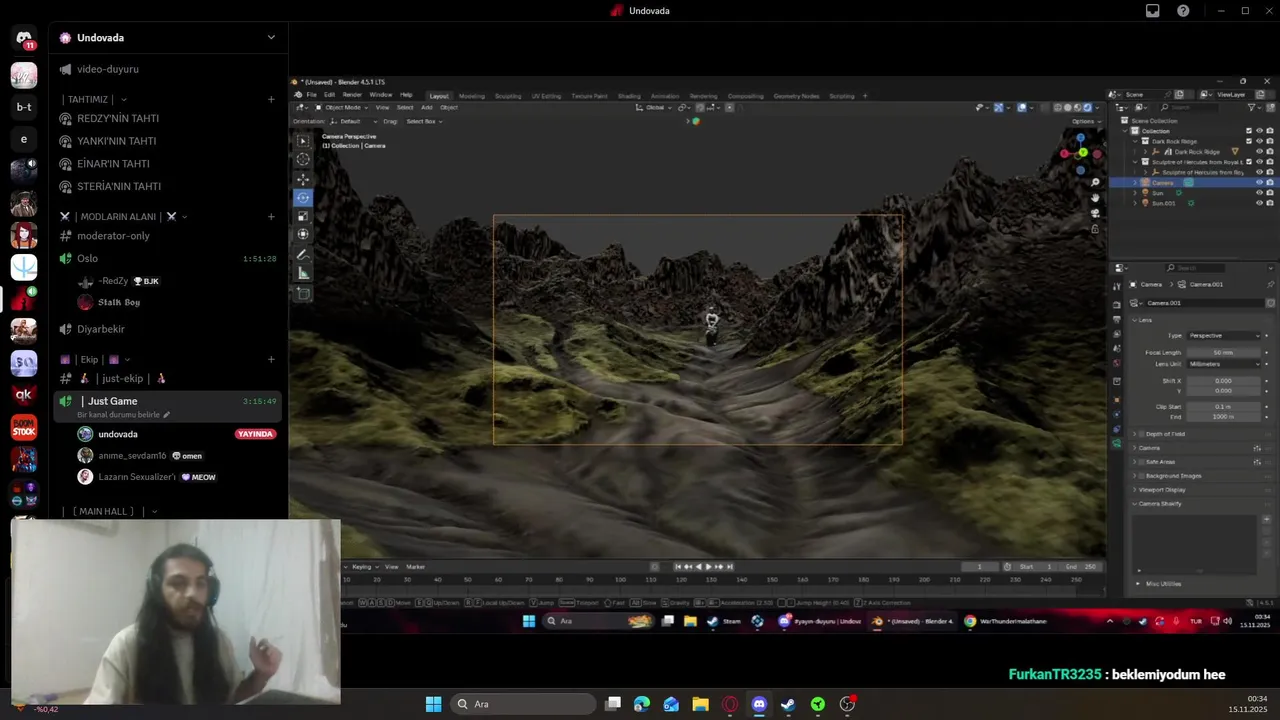
Task: Toggle viewport overlays button
Action: 1021,107
